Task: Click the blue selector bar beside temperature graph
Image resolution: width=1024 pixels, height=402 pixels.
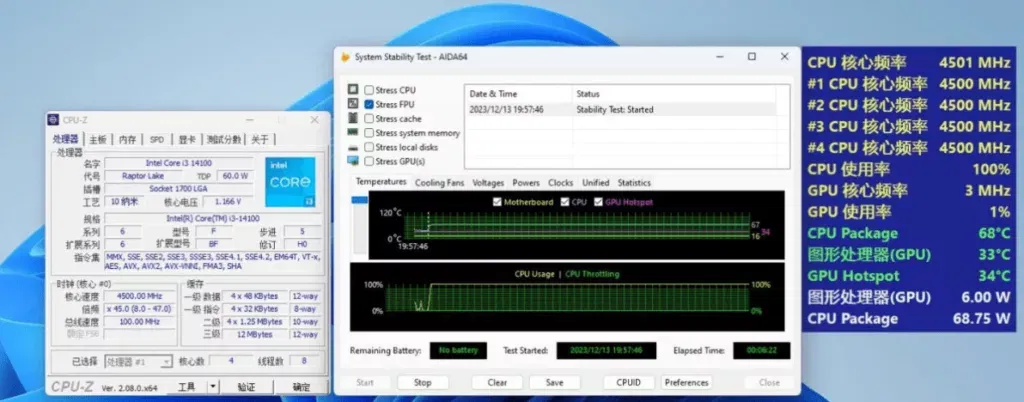Action: coord(360,200)
